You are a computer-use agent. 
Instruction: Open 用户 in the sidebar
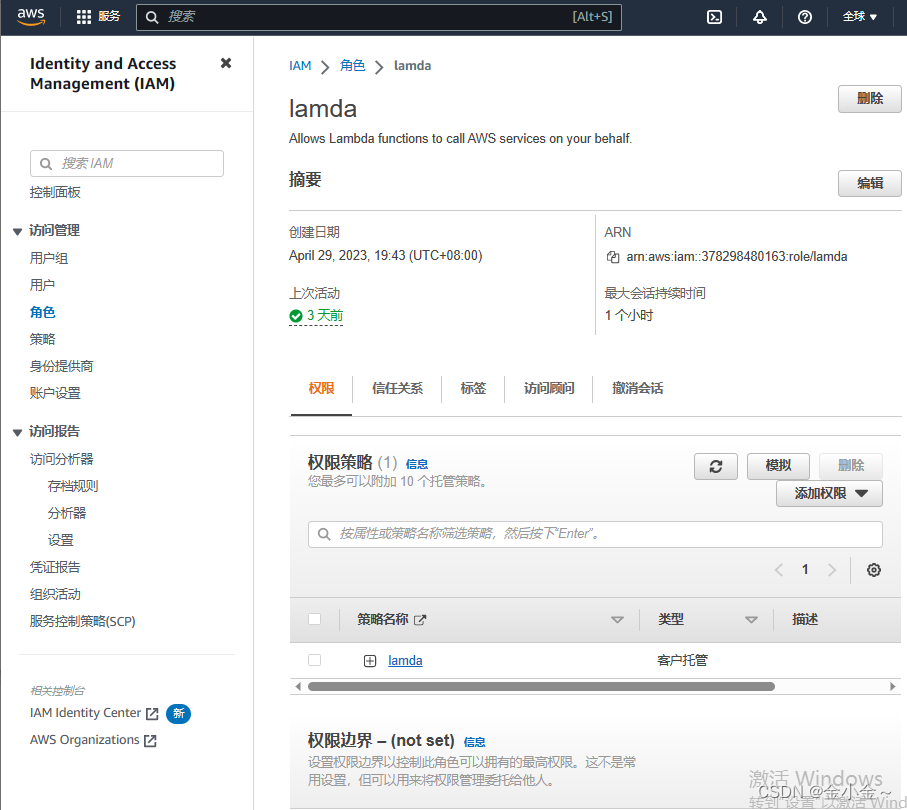pyautogui.click(x=42, y=285)
